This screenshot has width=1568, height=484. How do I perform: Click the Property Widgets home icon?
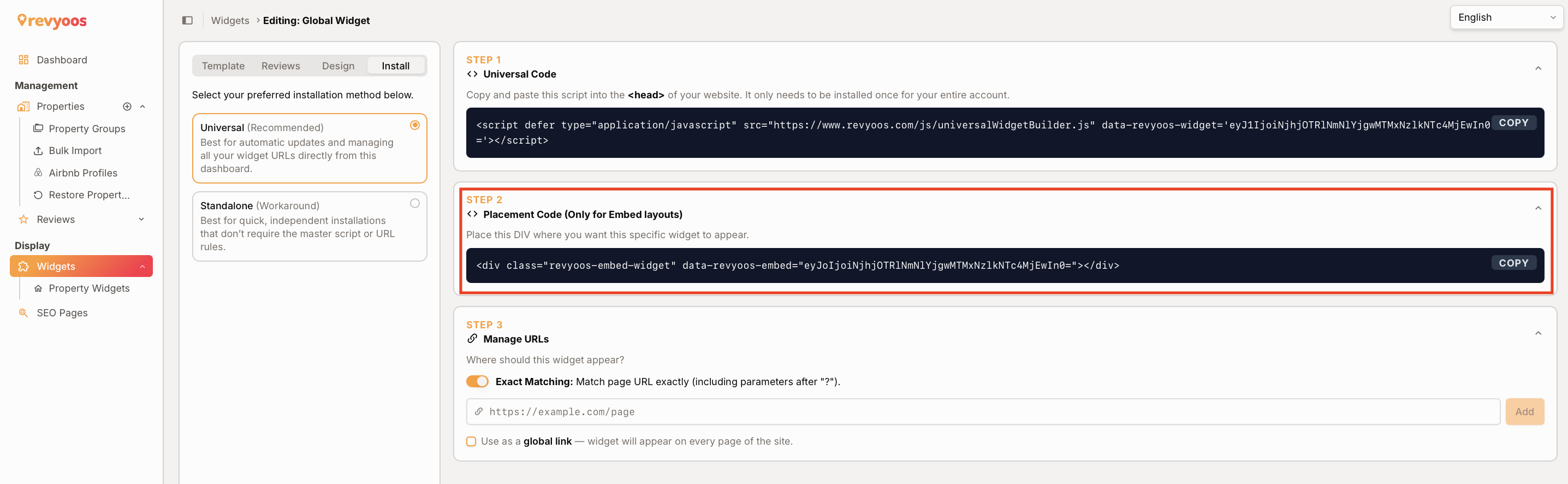click(x=38, y=288)
